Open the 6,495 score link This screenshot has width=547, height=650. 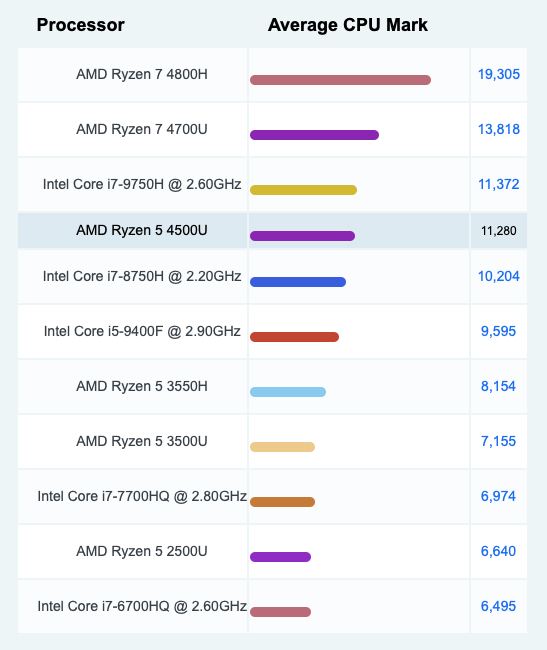pos(498,606)
